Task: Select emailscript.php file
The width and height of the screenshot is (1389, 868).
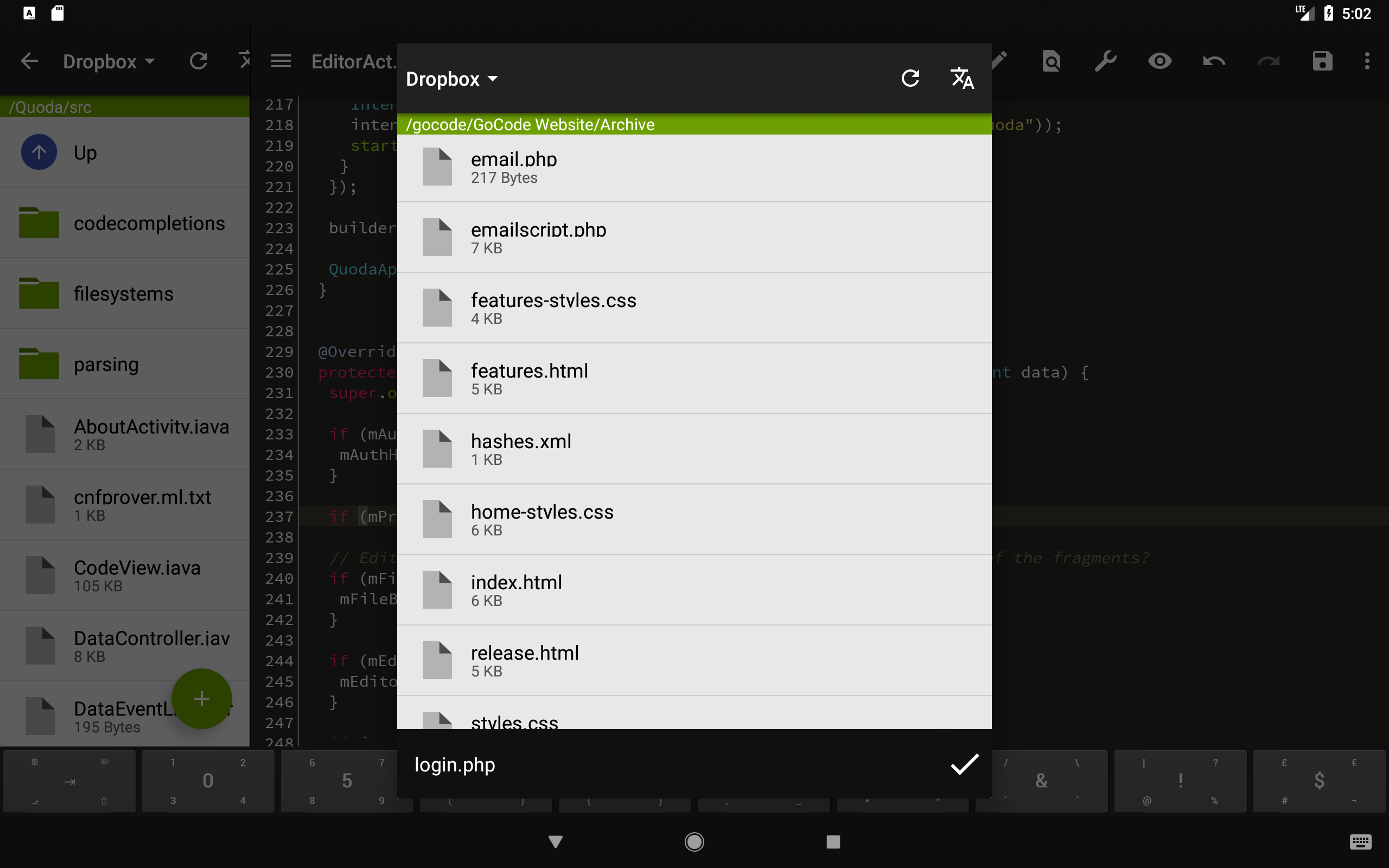Action: tap(694, 238)
